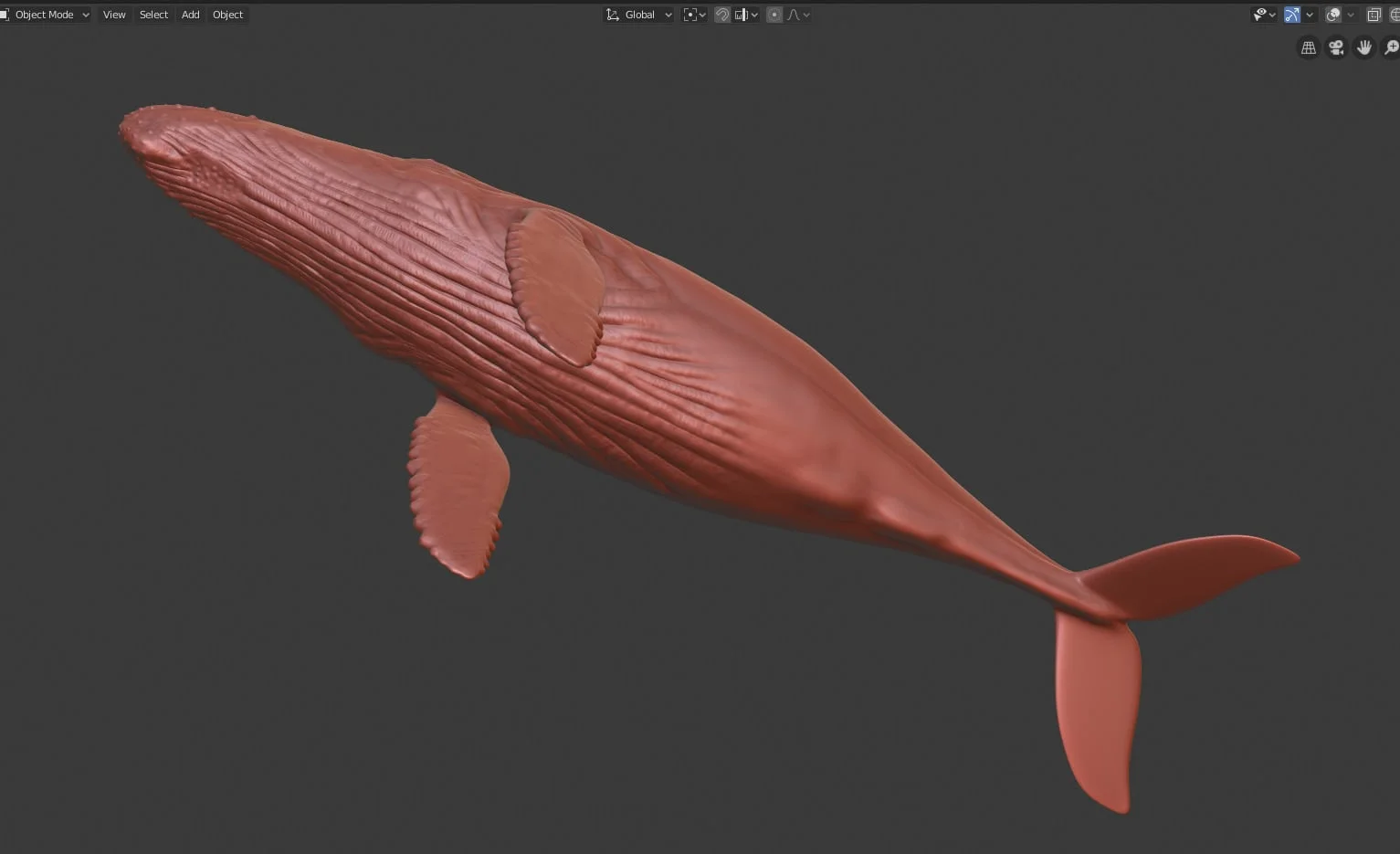Click the camera view icon in navigation gizmo
Screen dimensions: 1400x854
point(1335,47)
